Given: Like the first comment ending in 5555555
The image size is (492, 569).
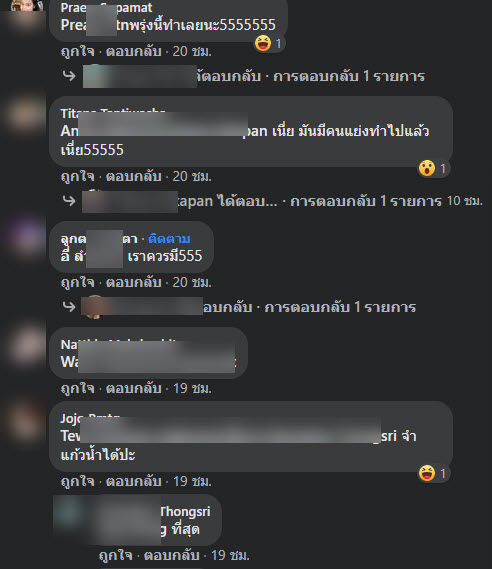Looking at the screenshot, I should [77, 51].
